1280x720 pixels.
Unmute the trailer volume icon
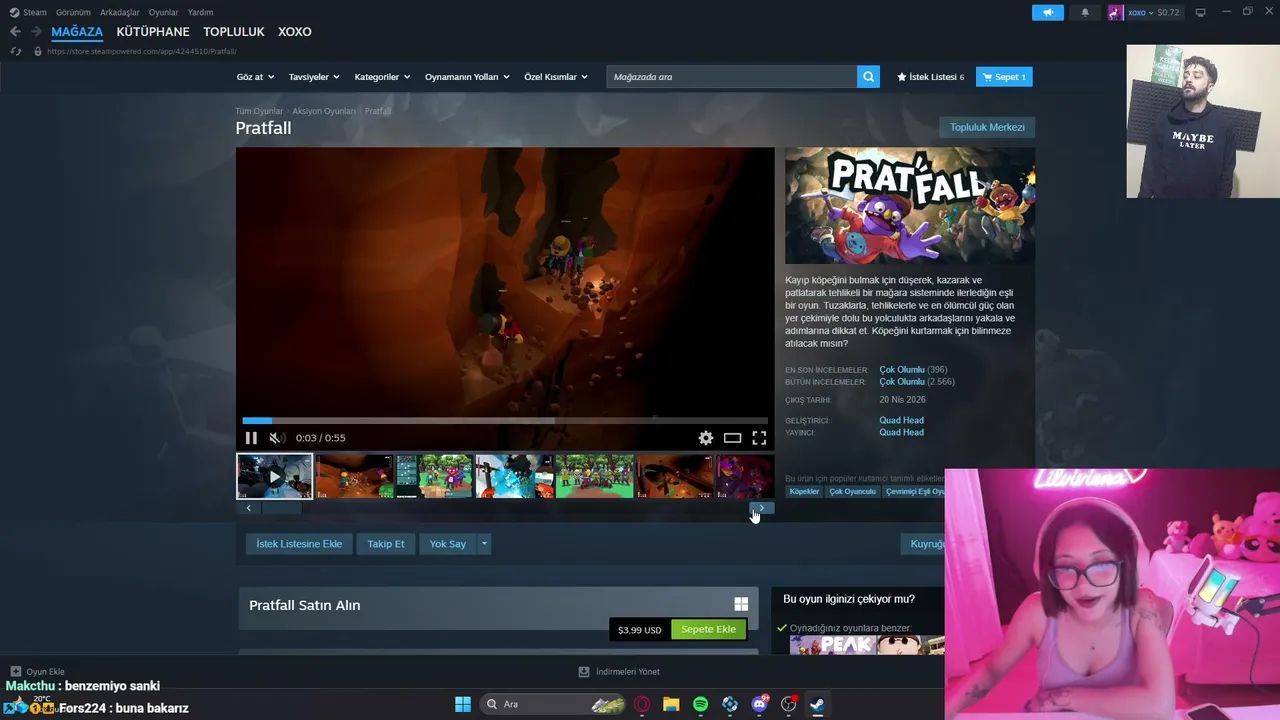pyautogui.click(x=276, y=438)
